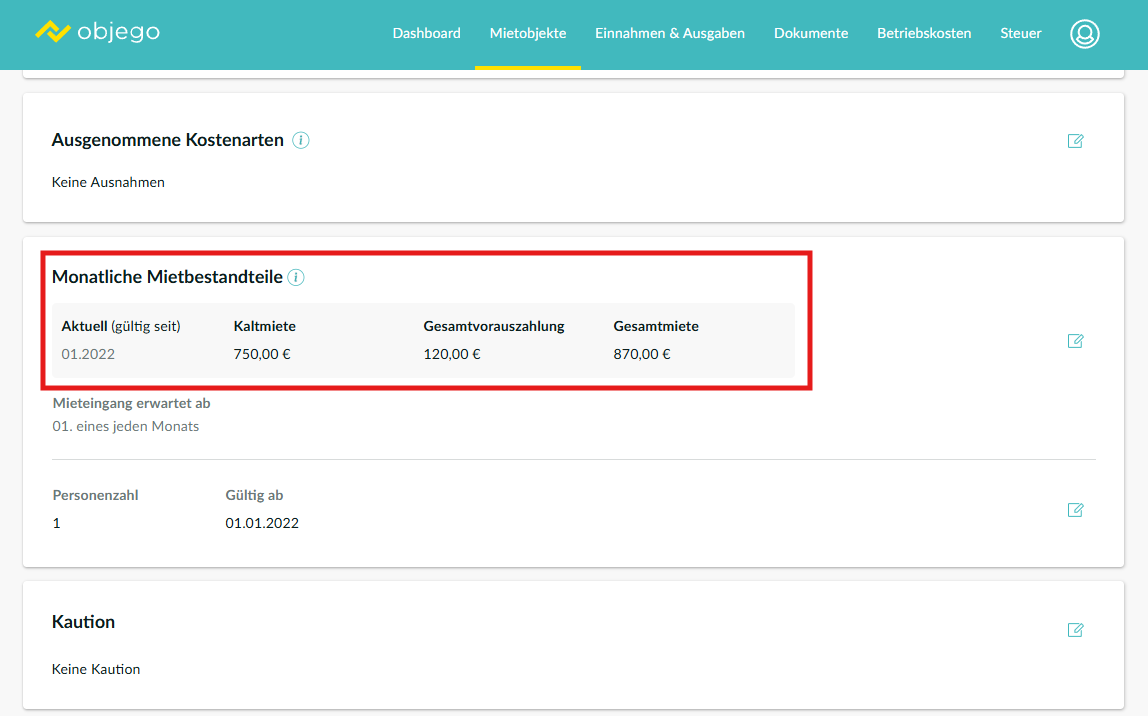Click the "Keine Kaution" text
The width and height of the screenshot is (1148, 716).
tap(96, 669)
